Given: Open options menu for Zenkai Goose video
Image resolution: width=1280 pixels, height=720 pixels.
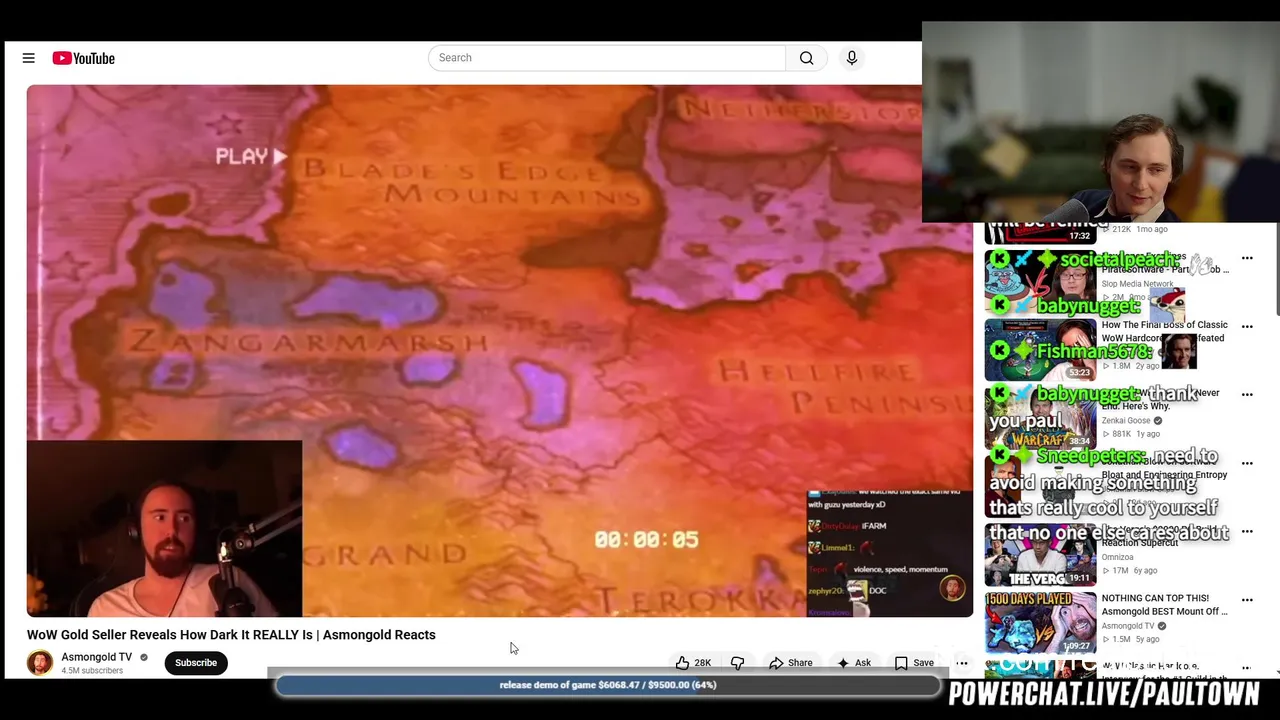Looking at the screenshot, I should tap(1247, 395).
